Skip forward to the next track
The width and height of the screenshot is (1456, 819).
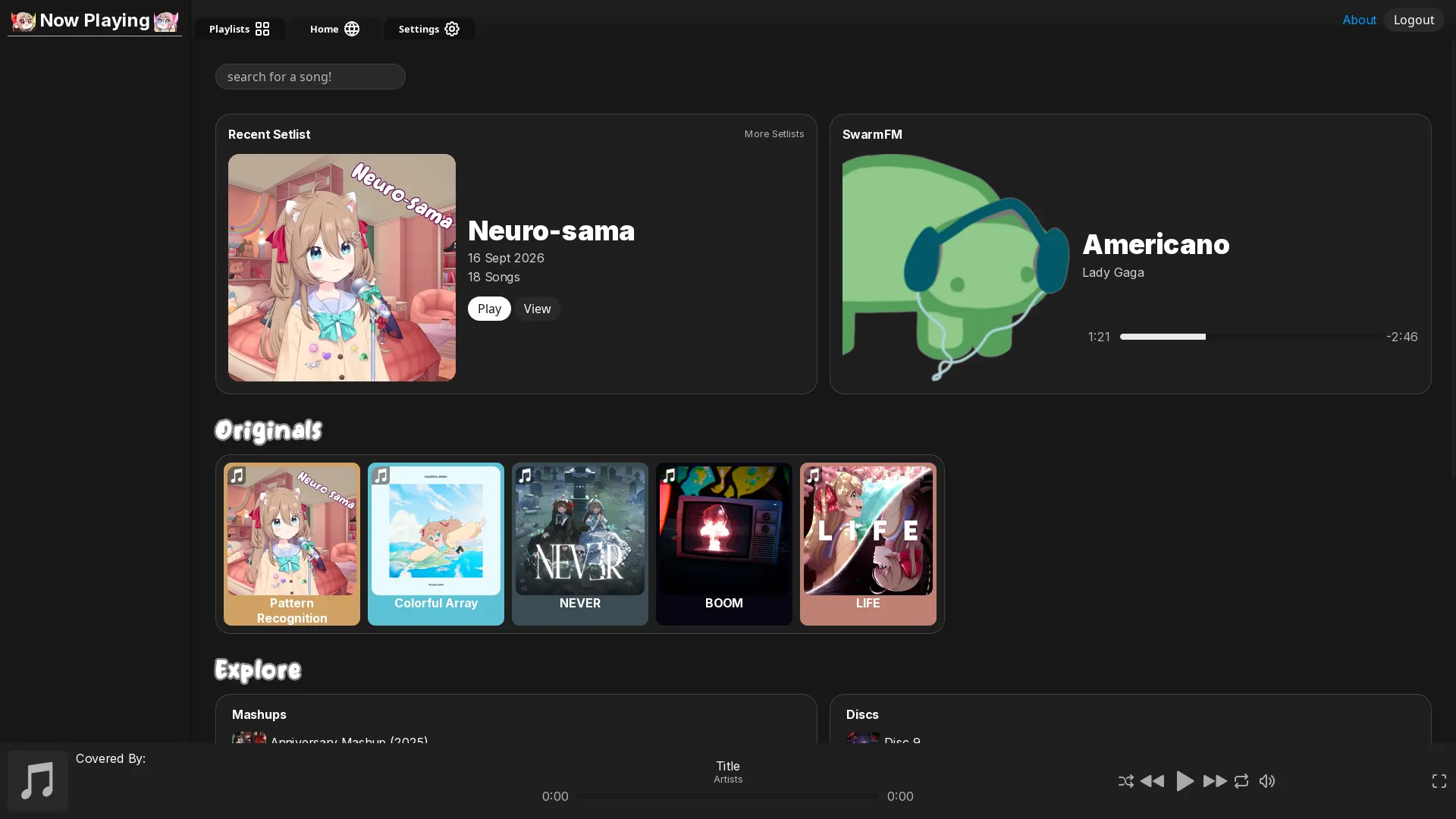[1215, 781]
